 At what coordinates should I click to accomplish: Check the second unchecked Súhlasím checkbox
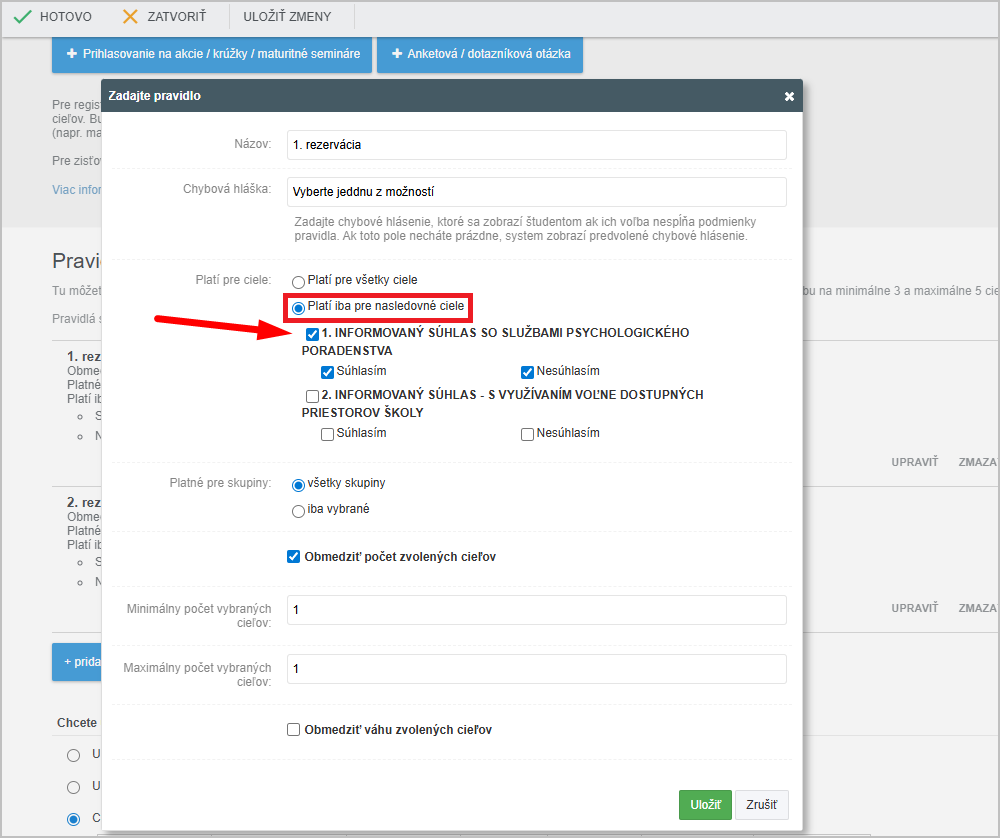point(327,434)
